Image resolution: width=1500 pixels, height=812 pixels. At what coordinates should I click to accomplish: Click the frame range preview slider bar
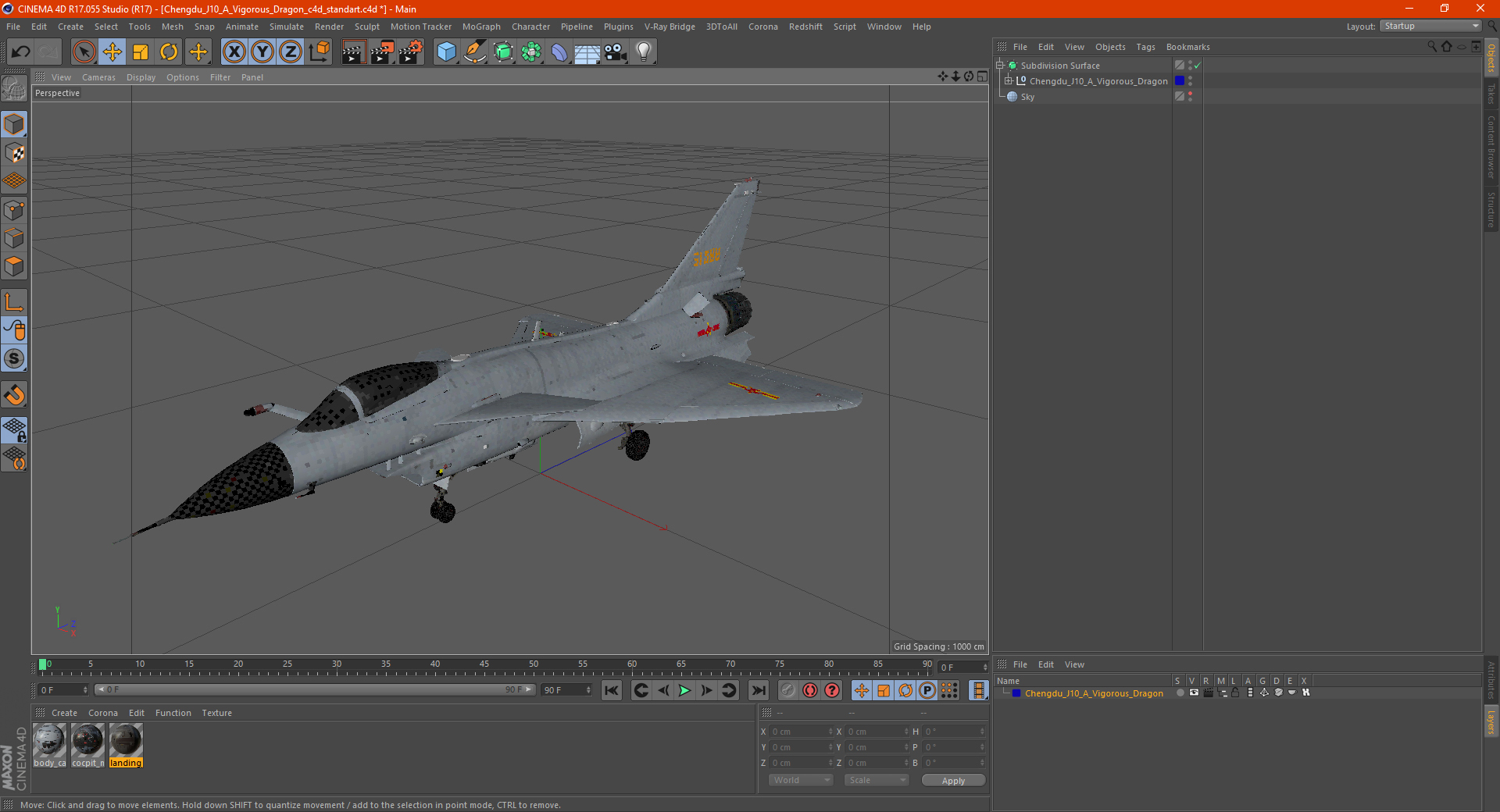[x=314, y=689]
